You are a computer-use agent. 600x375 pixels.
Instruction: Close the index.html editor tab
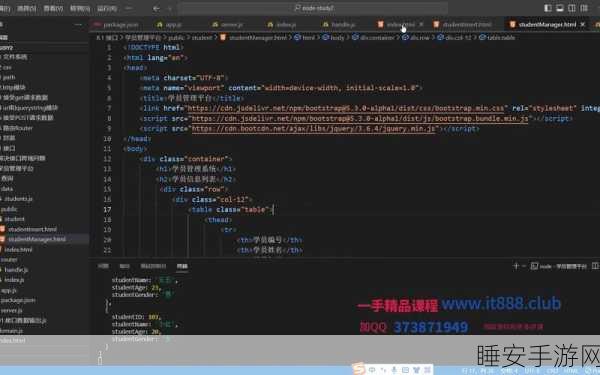[421, 24]
